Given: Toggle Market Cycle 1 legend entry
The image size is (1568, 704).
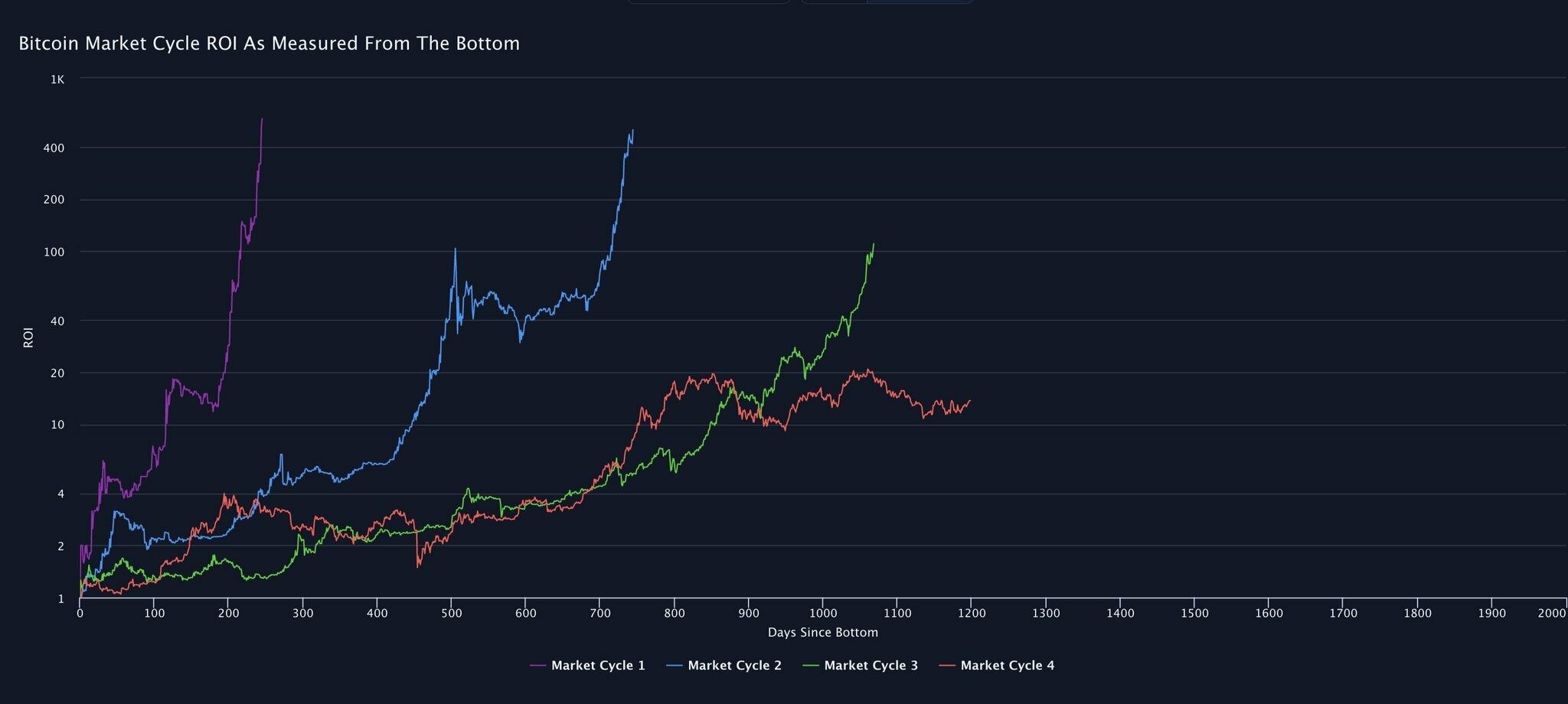Looking at the screenshot, I should (x=597, y=666).
